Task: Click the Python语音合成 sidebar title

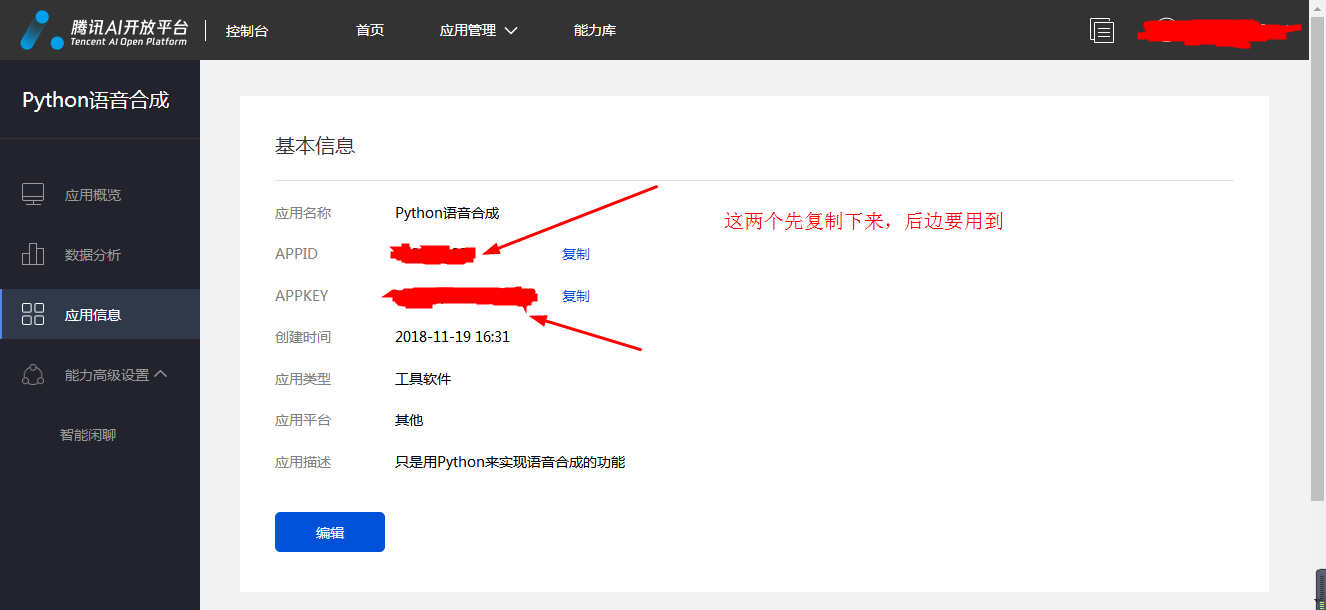Action: [96, 100]
